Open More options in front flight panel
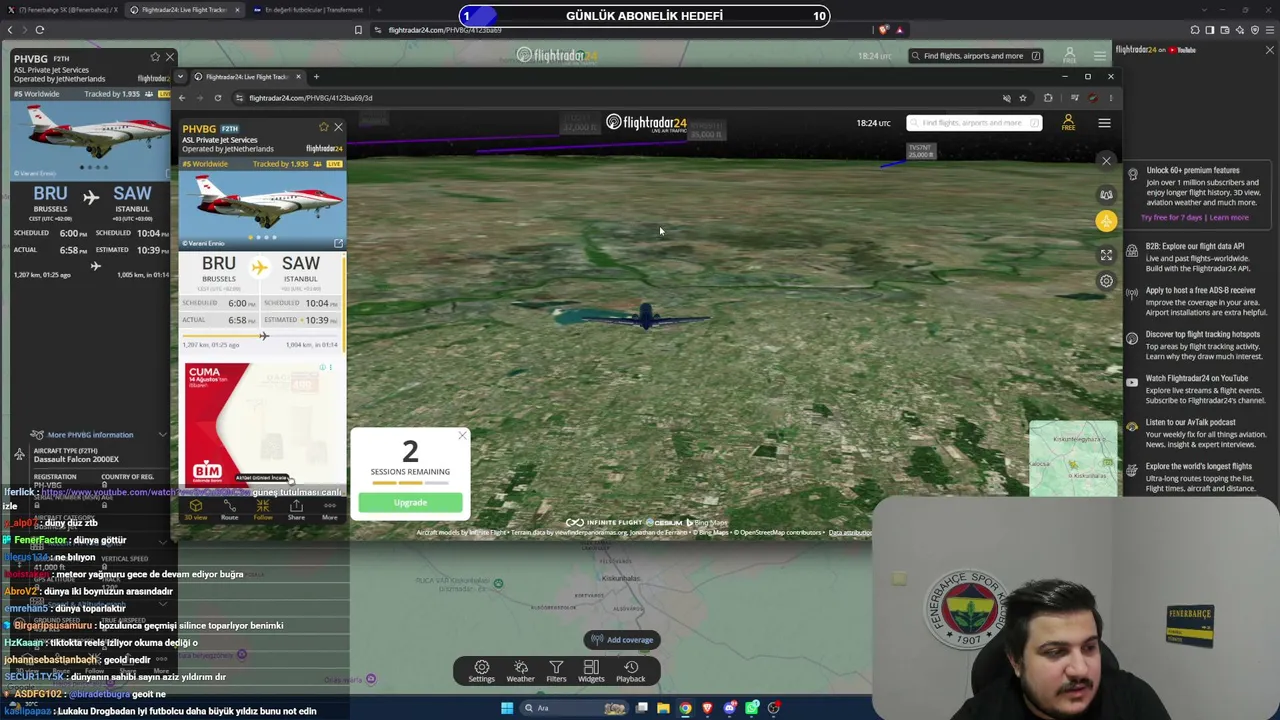This screenshot has width=1280, height=720. click(x=329, y=509)
